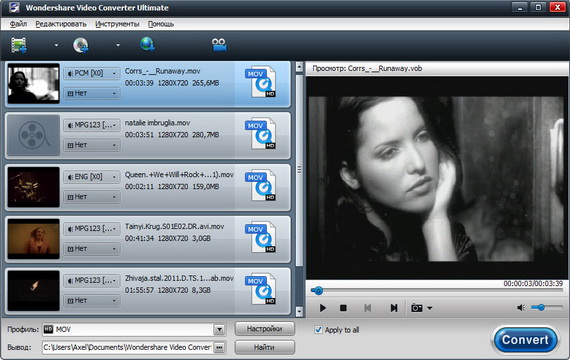Click the file name Corrs_-__Runaway.mov
Screen dimensions: 570x360
[162, 71]
